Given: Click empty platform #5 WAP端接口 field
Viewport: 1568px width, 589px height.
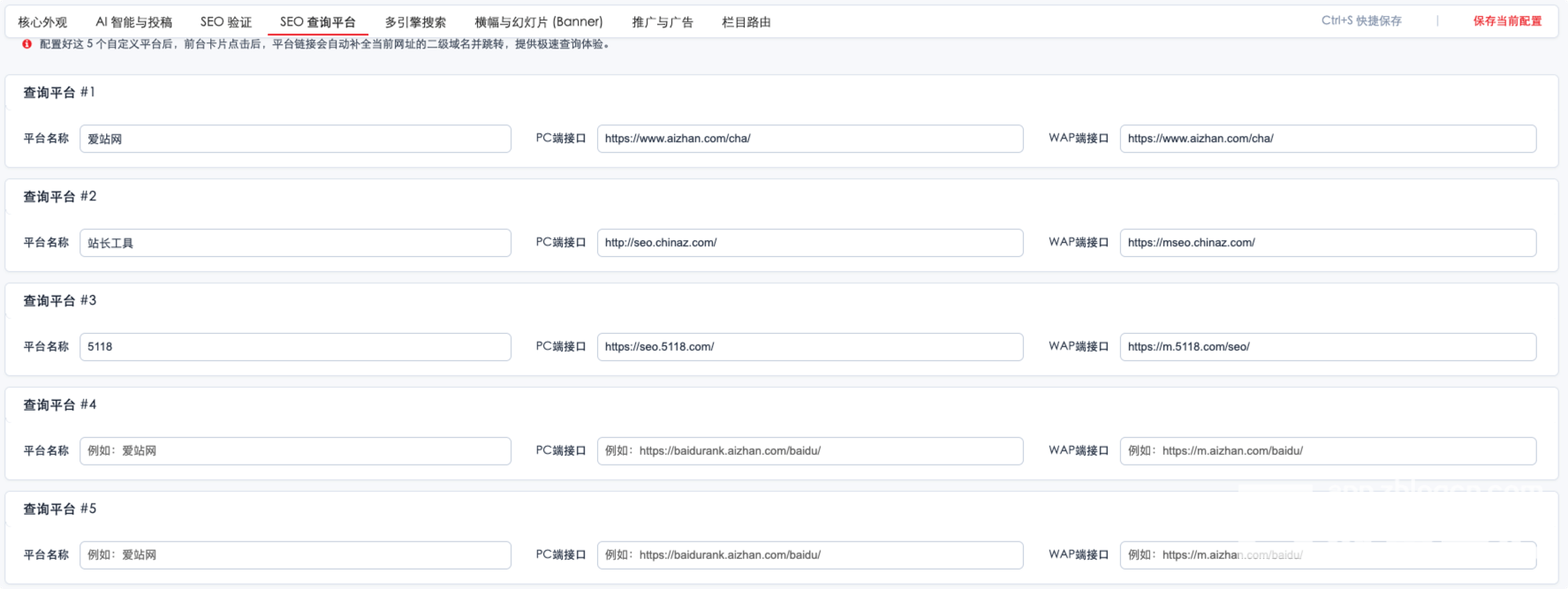Looking at the screenshot, I should pos(1328,555).
